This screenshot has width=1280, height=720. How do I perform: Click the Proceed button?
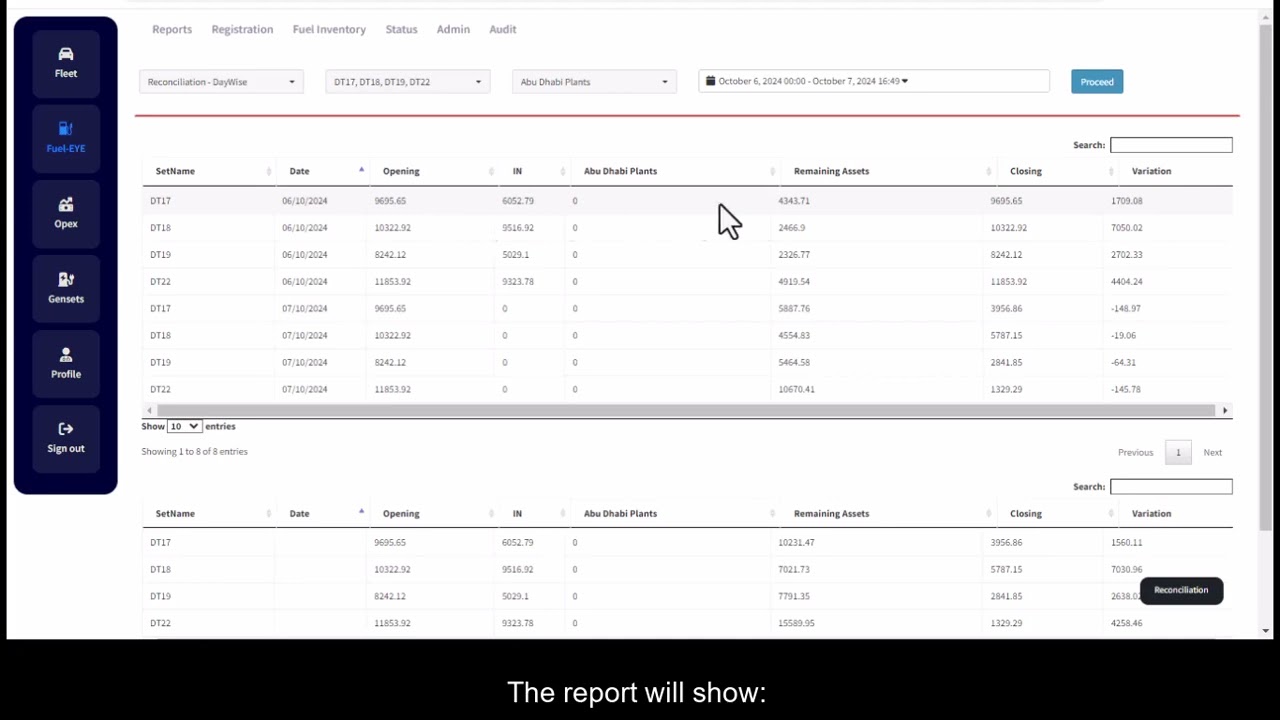(x=1097, y=82)
